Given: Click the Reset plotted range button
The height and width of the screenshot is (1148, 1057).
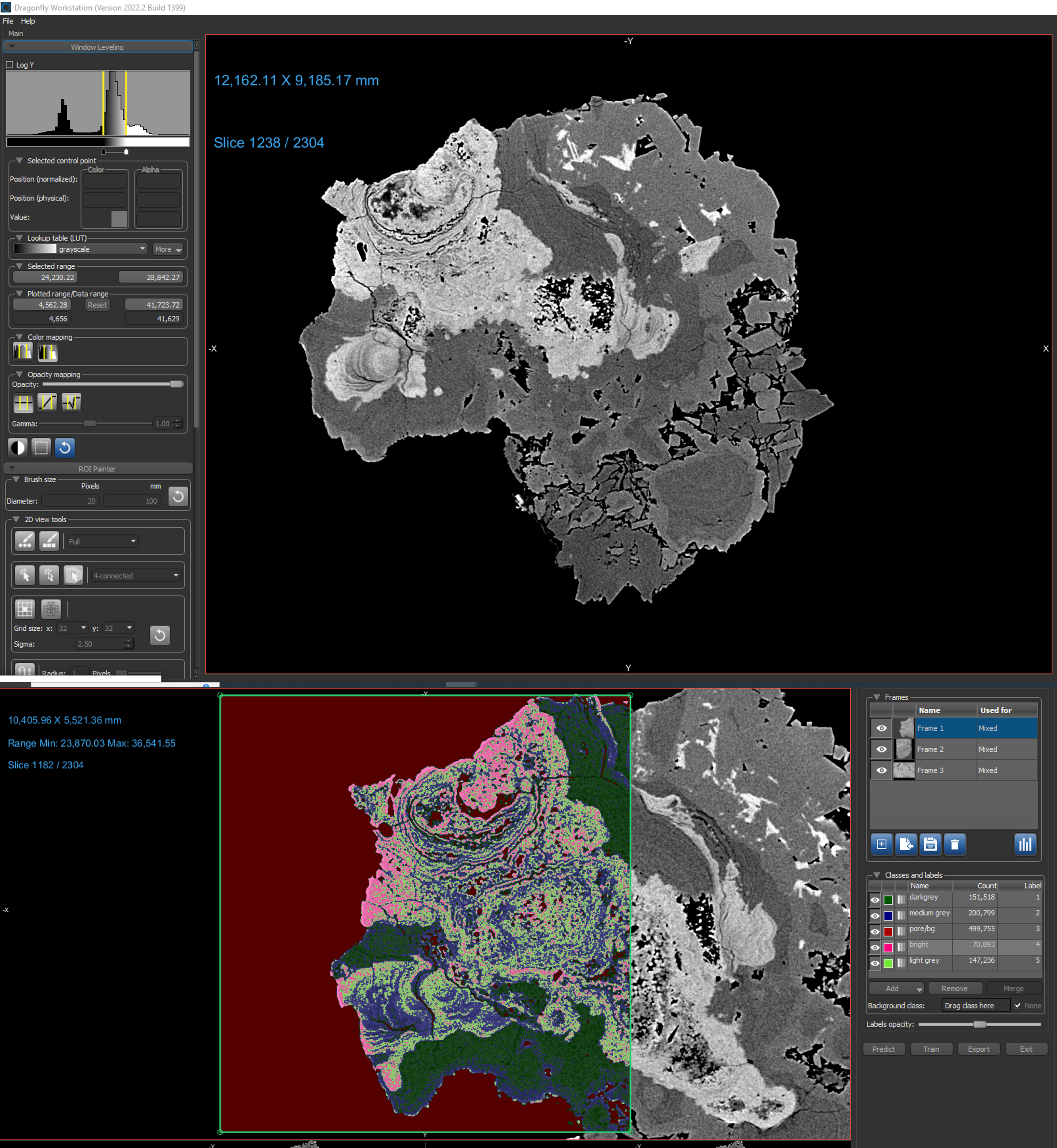Looking at the screenshot, I should [x=97, y=305].
